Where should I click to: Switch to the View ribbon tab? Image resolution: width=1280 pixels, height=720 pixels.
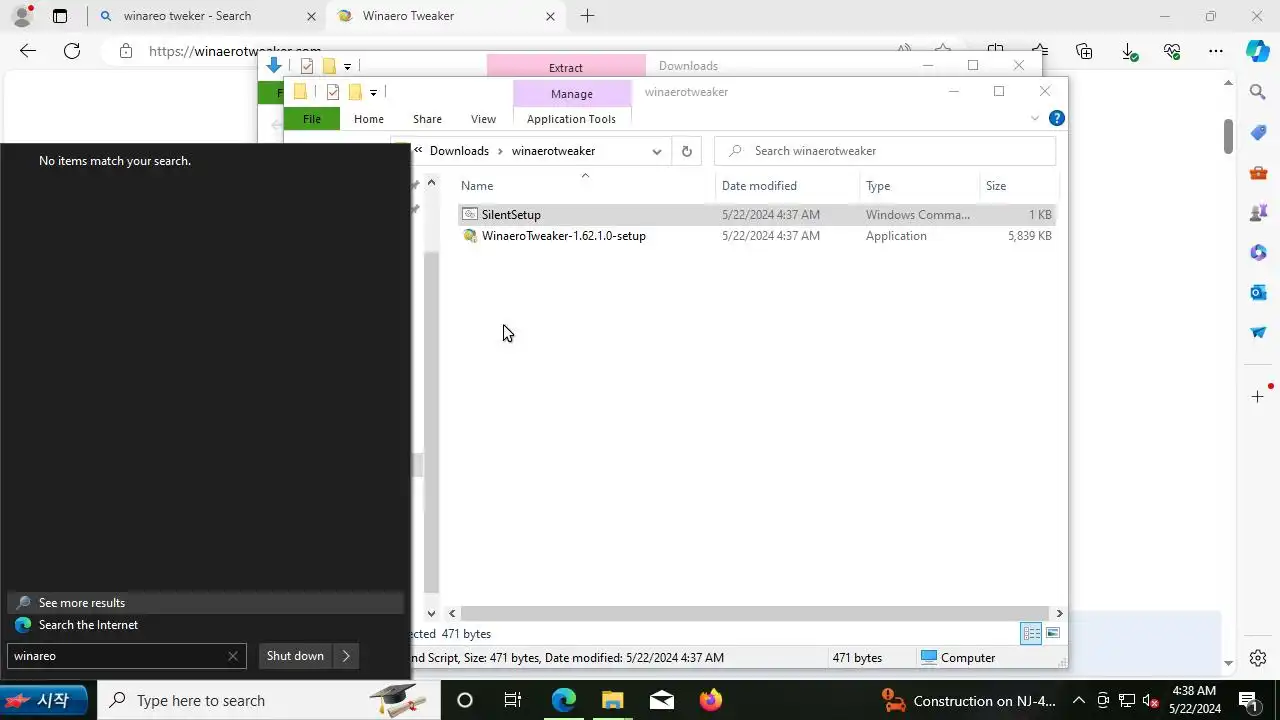pos(483,119)
